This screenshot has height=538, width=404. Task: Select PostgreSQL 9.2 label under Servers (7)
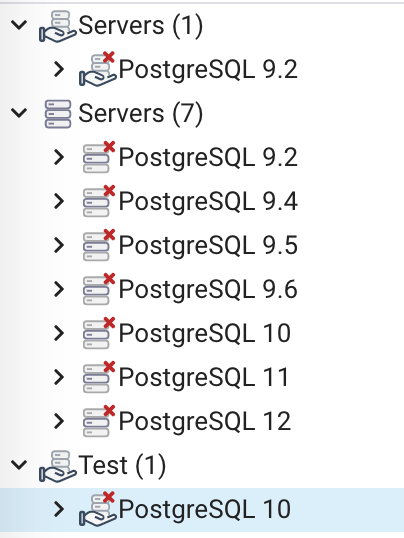(x=208, y=158)
